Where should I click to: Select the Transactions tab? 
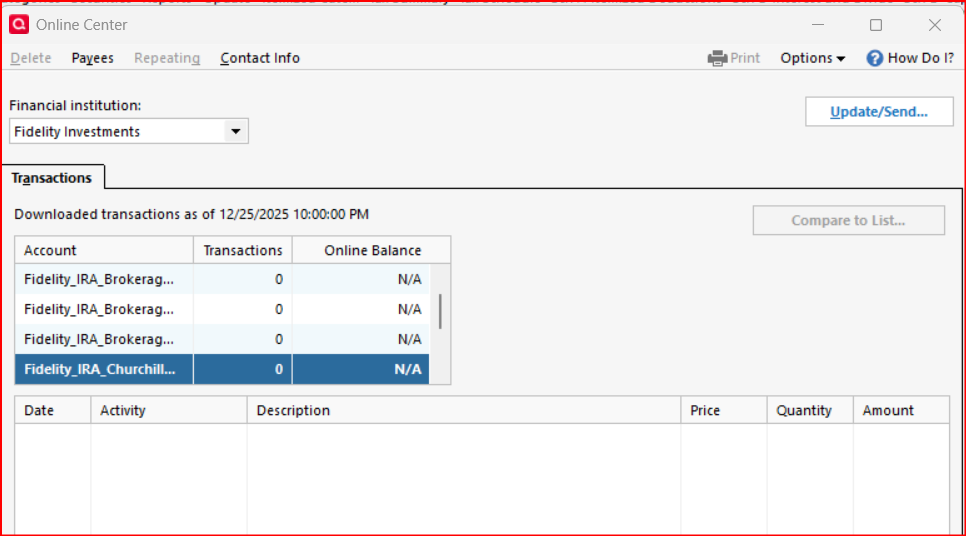coord(52,177)
